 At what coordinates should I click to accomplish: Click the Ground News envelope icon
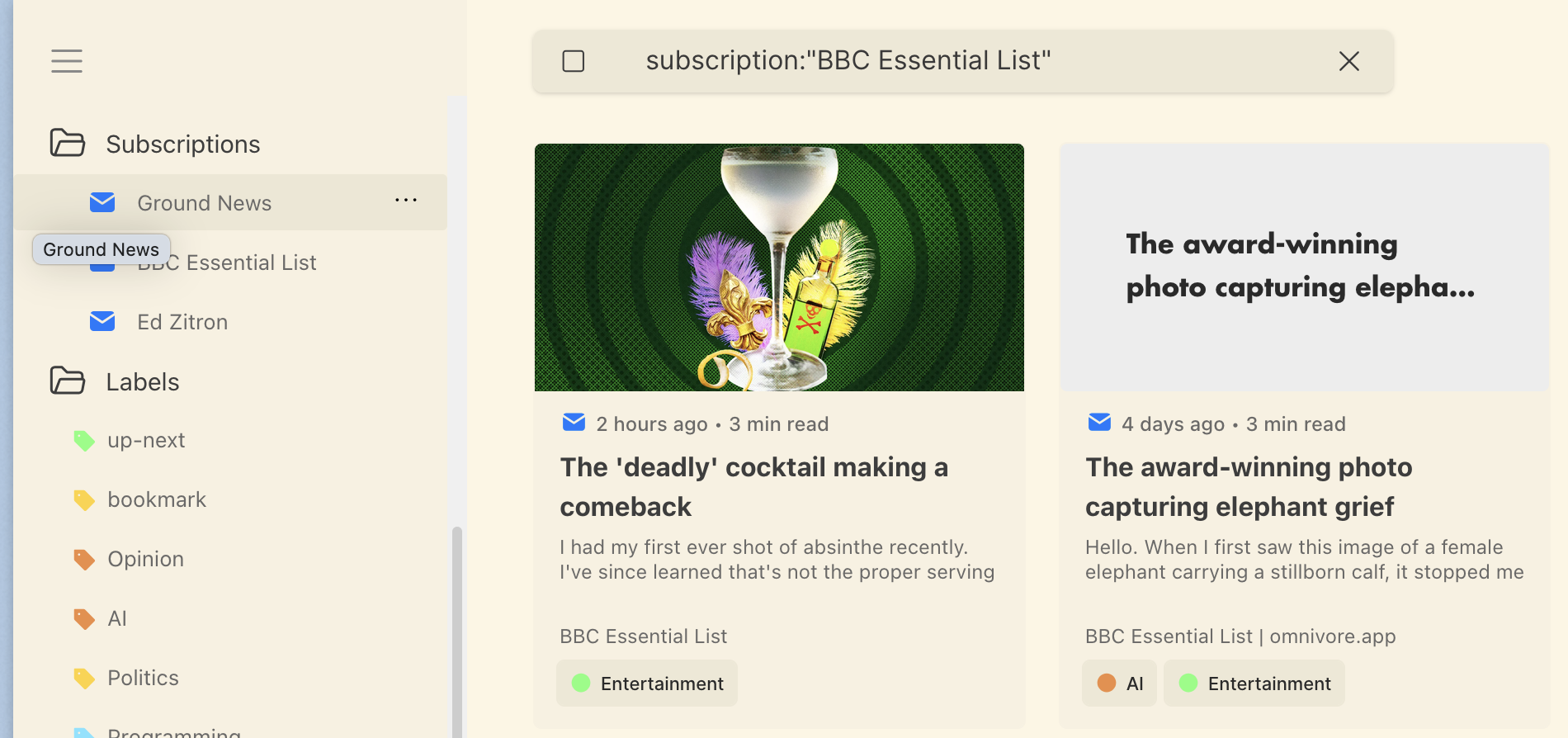tap(102, 202)
